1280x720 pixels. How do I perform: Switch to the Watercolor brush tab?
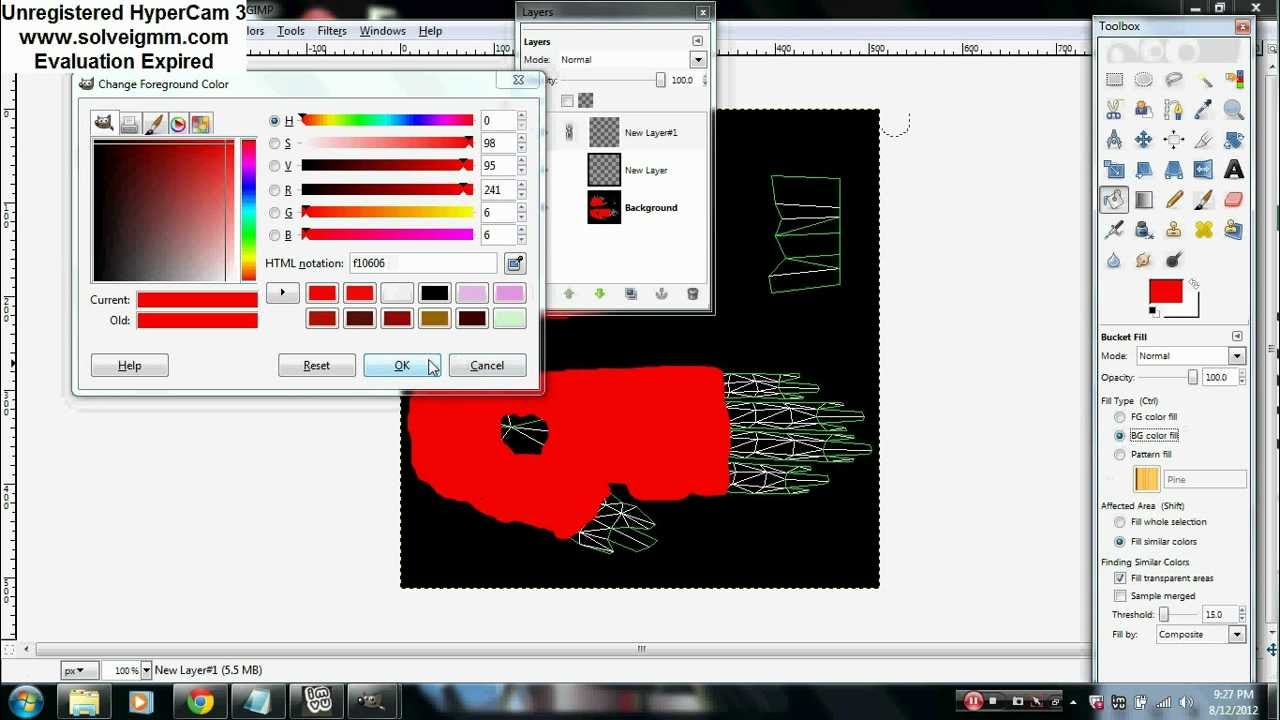pos(153,123)
